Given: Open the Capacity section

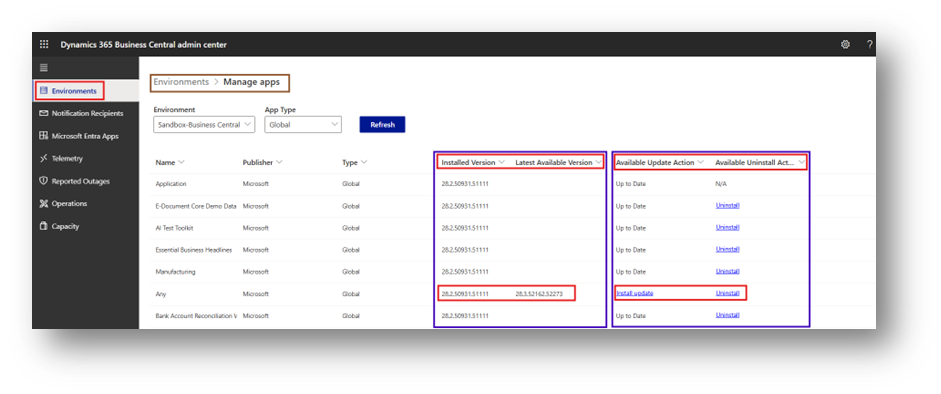Looking at the screenshot, I should tap(65, 226).
